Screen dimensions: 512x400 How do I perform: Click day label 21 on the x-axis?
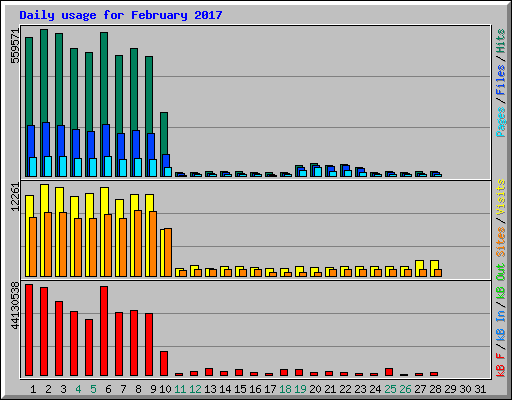(330, 389)
